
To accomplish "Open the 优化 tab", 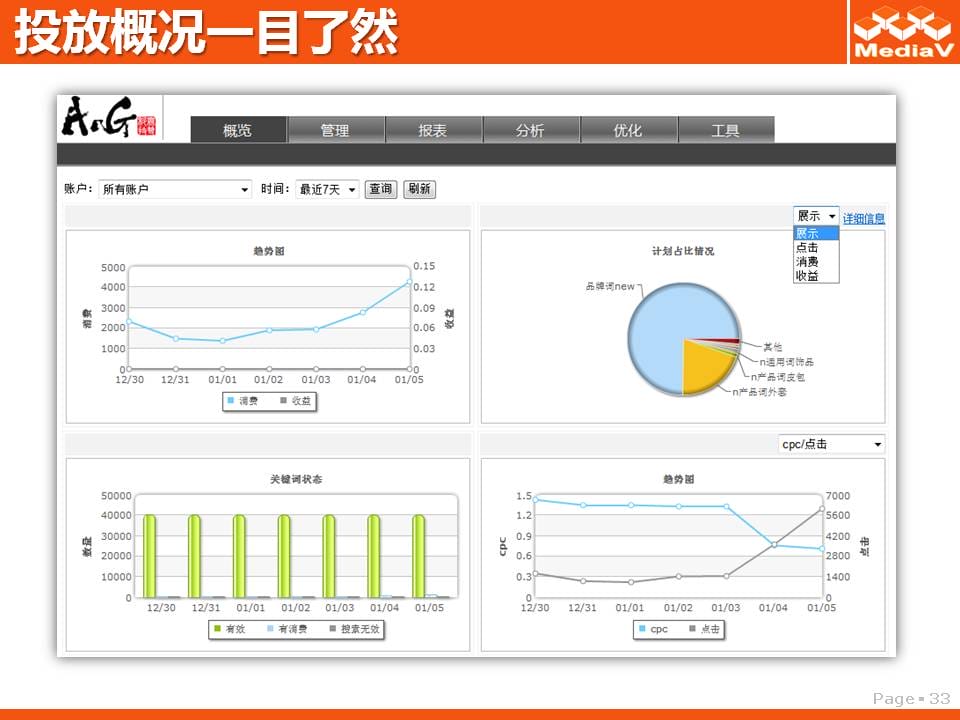I will coord(629,130).
